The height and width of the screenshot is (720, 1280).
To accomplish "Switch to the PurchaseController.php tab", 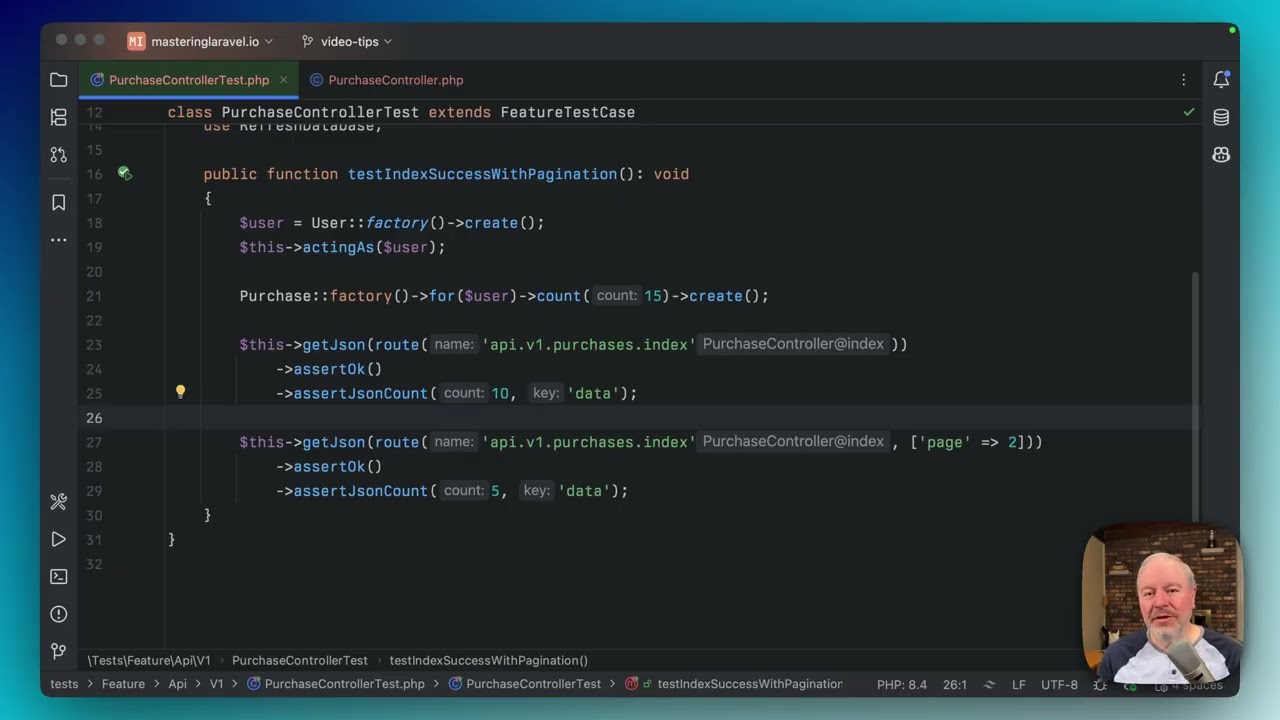I will pyautogui.click(x=386, y=80).
